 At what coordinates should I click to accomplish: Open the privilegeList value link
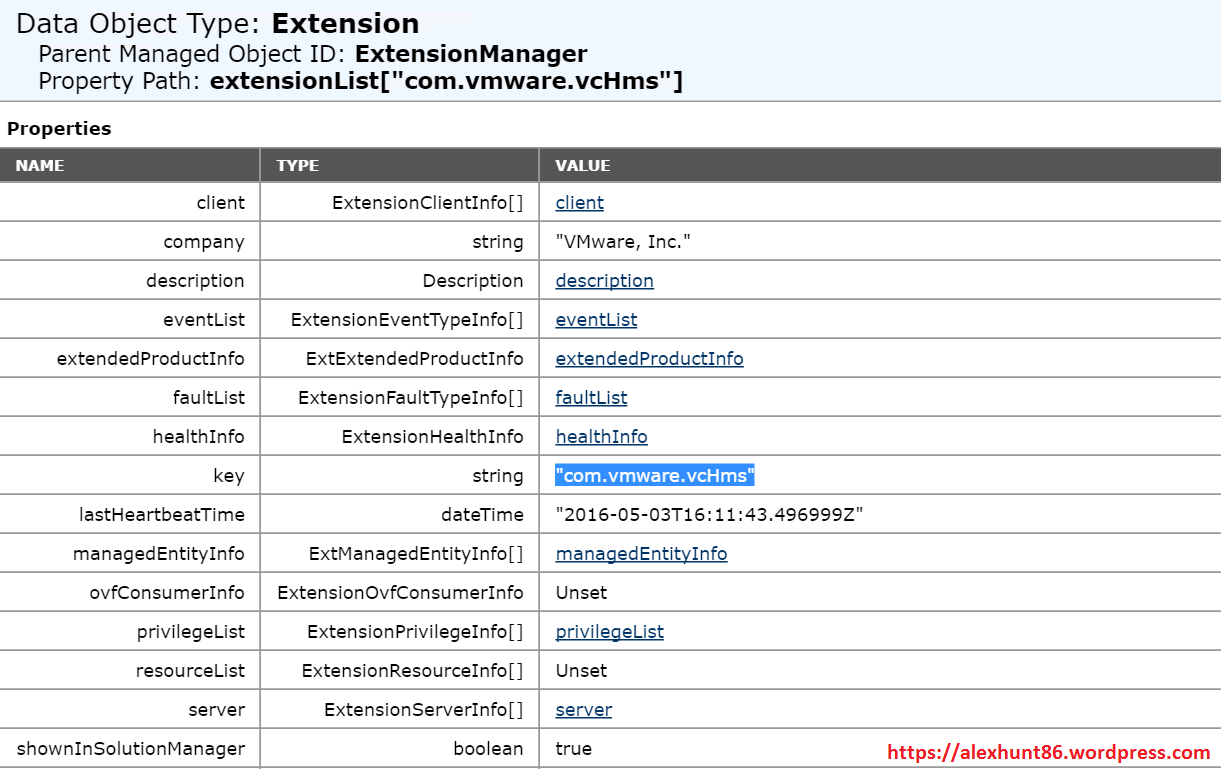pos(609,632)
